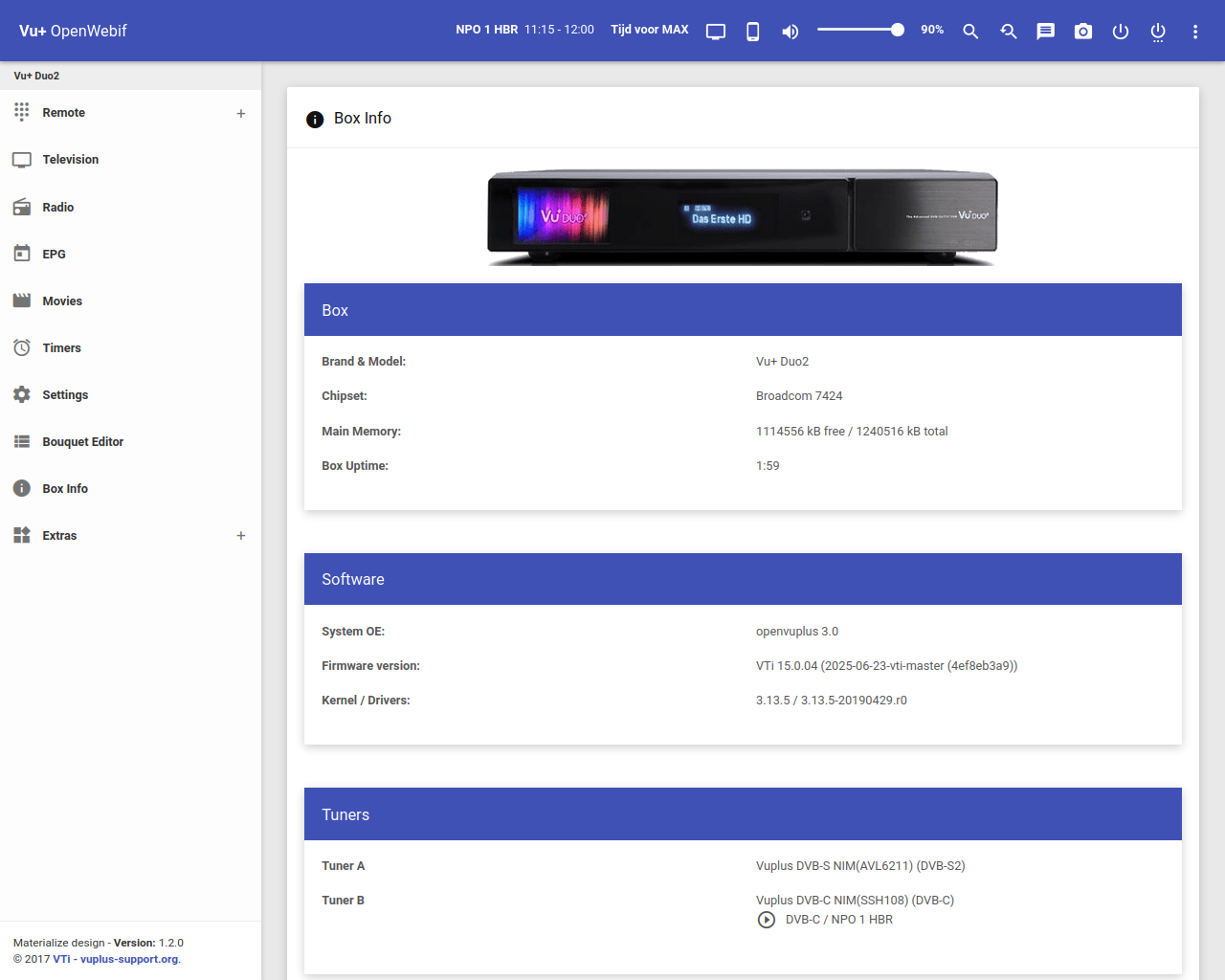This screenshot has height=980, width=1225.
Task: Open the Bouquet Editor page
Action: coord(82,442)
